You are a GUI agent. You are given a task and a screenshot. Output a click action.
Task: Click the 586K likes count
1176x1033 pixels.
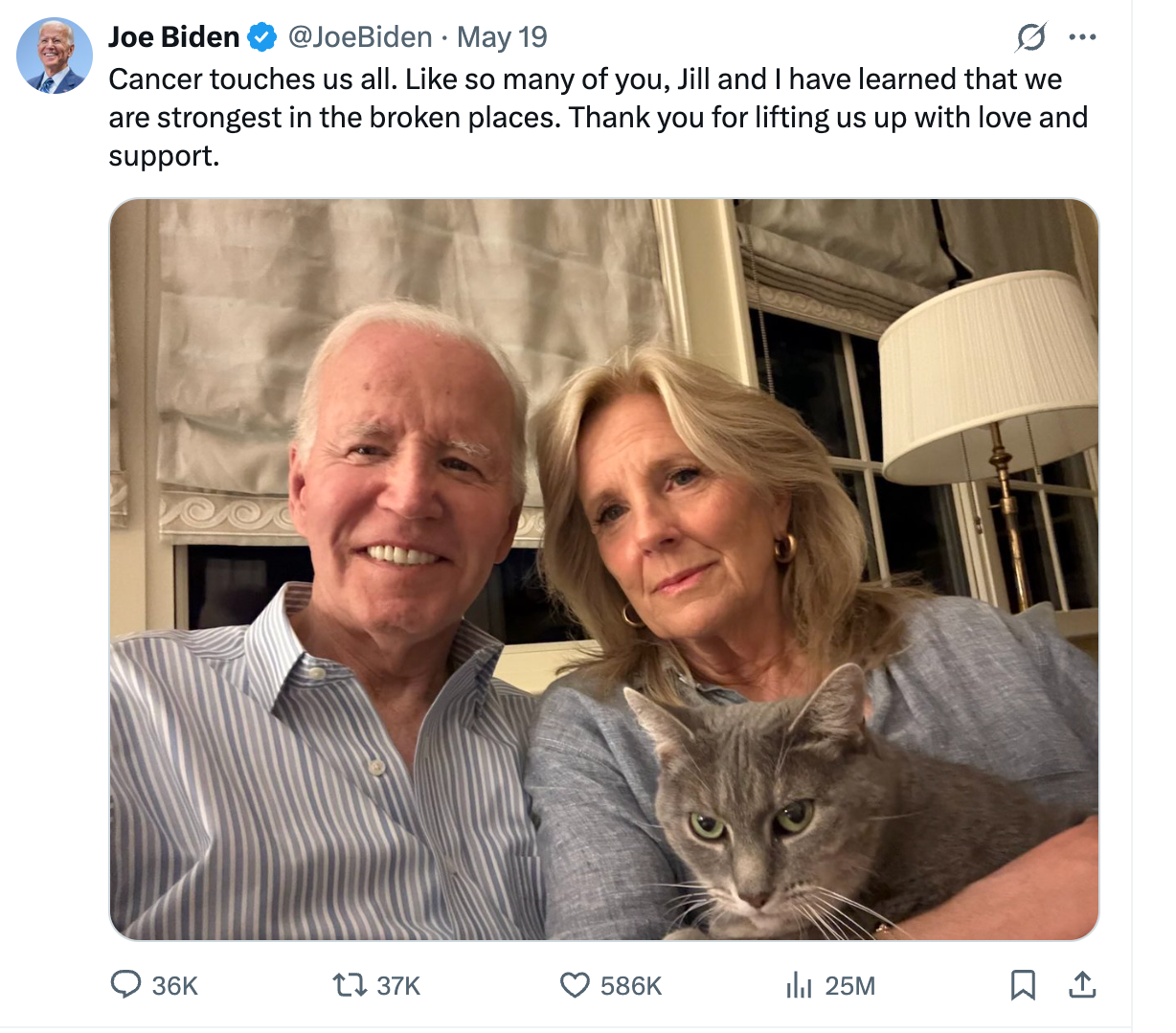(x=631, y=986)
